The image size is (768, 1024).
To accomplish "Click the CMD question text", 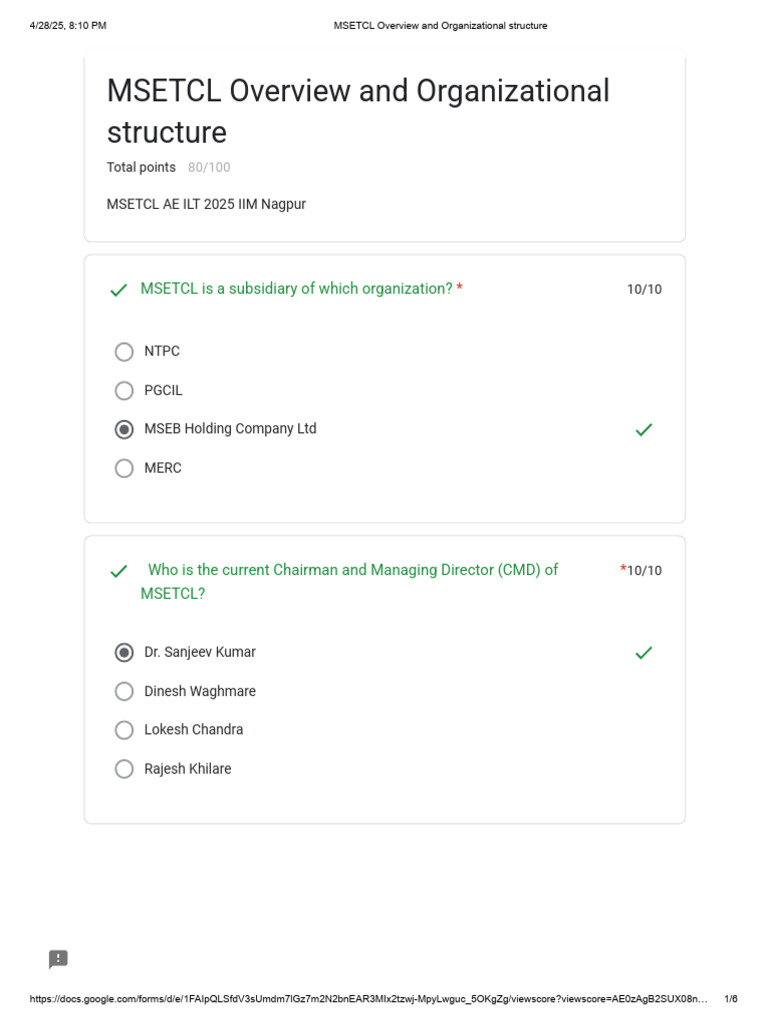I will coord(349,581).
